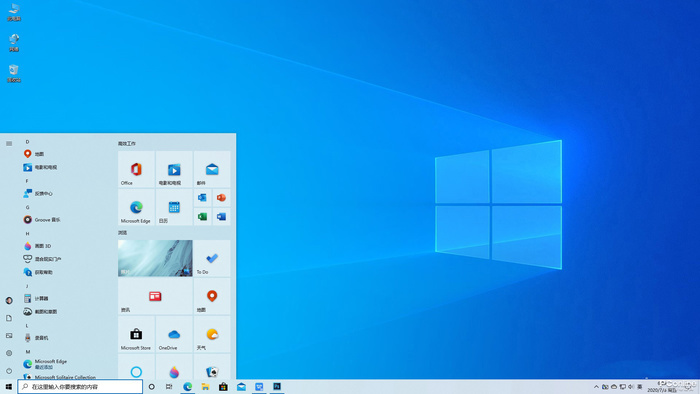The height and width of the screenshot is (394, 700).
Task: Jump to letter D section header
Action: 27,142
